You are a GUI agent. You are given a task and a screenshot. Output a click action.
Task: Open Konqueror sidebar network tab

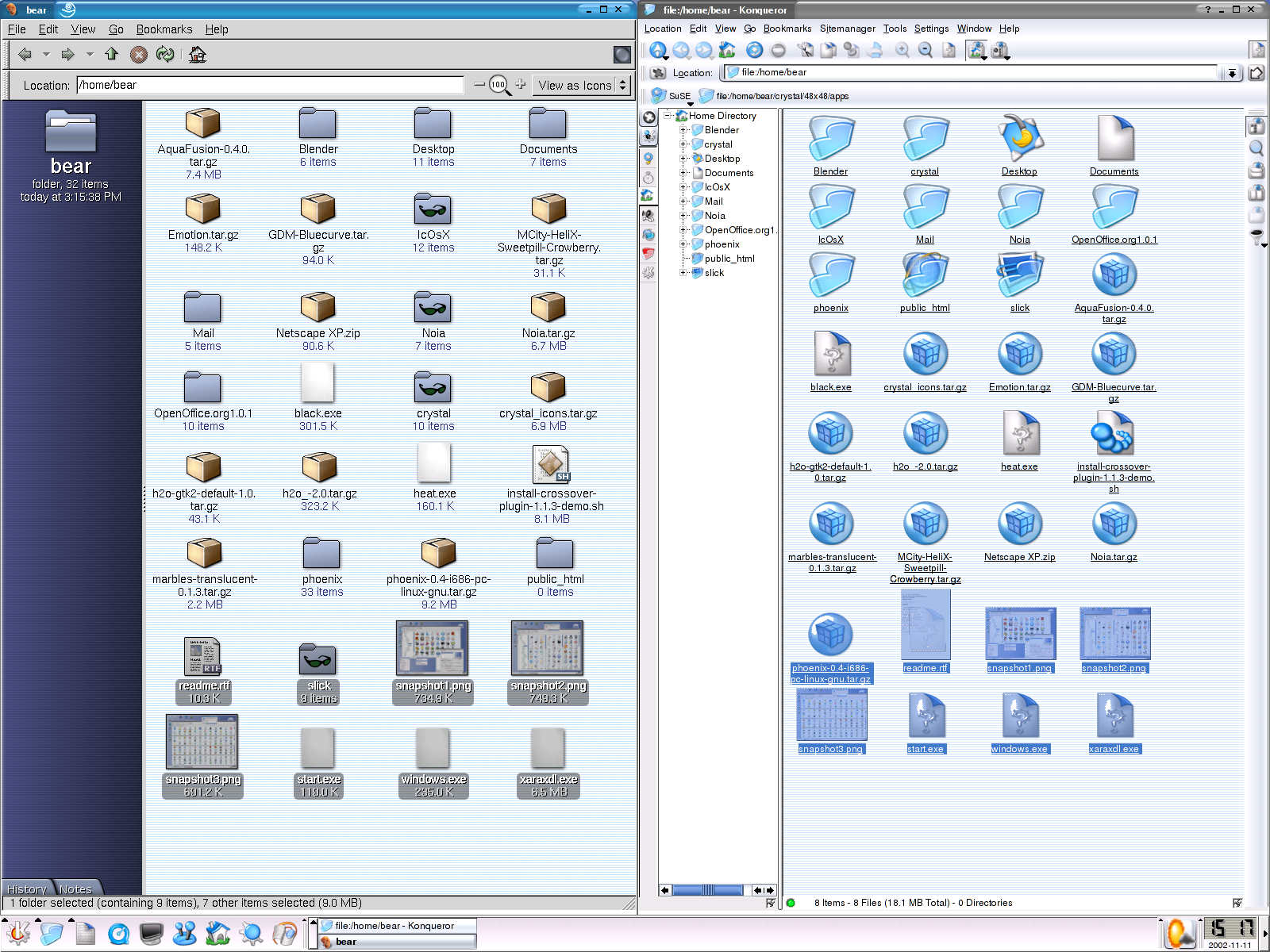pos(648,235)
